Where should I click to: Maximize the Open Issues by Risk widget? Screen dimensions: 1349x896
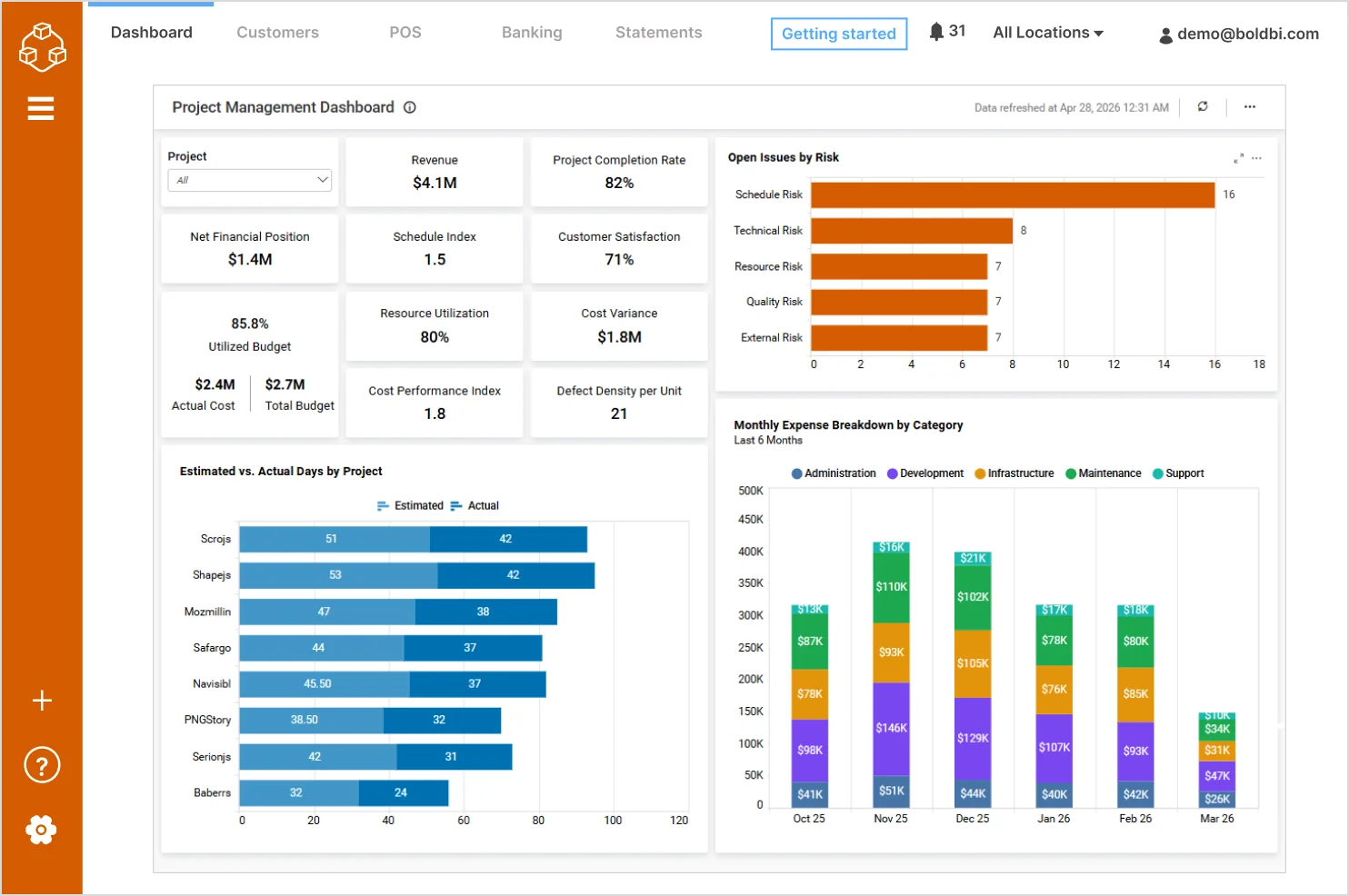(x=1238, y=158)
